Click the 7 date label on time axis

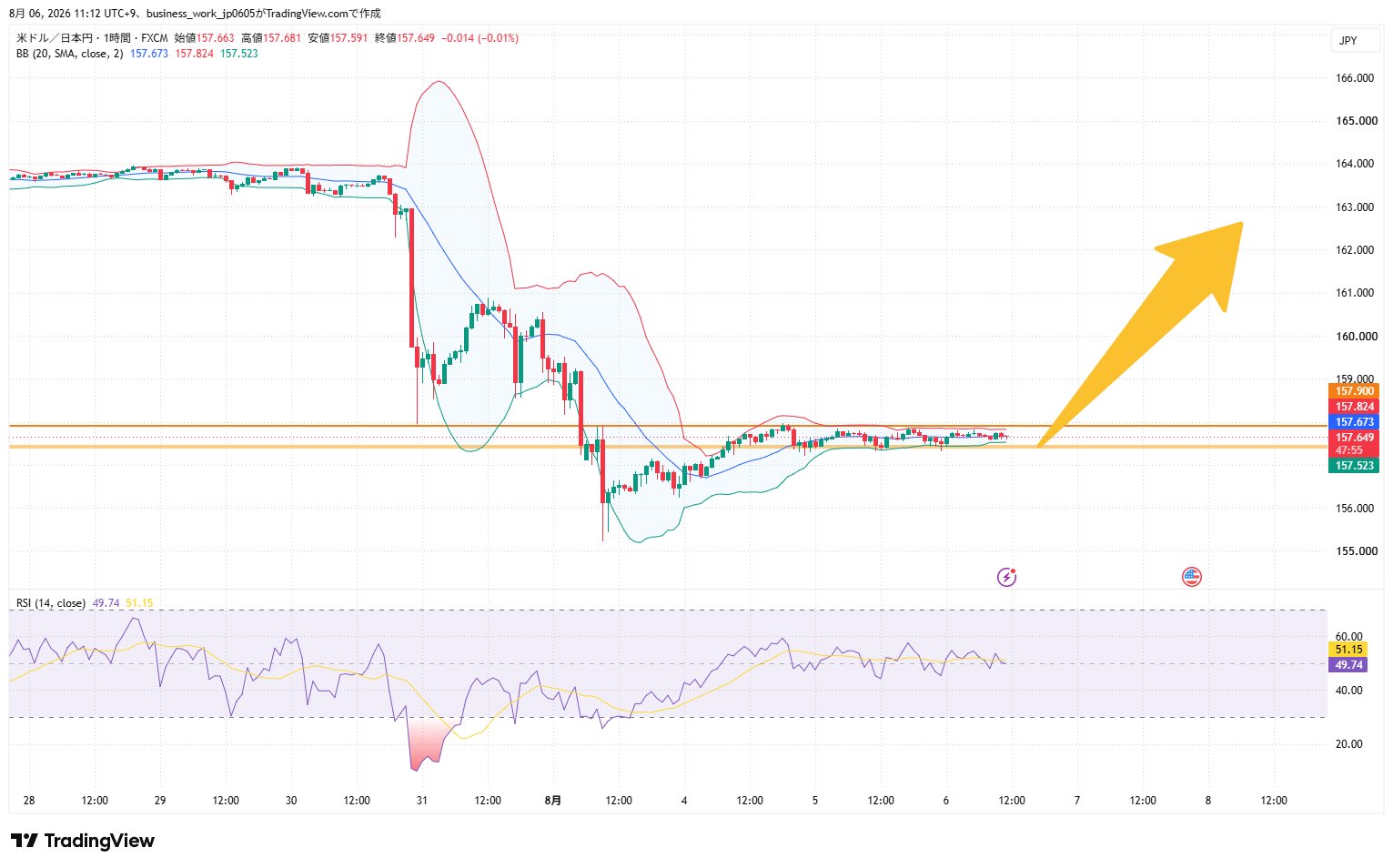coord(1077,801)
